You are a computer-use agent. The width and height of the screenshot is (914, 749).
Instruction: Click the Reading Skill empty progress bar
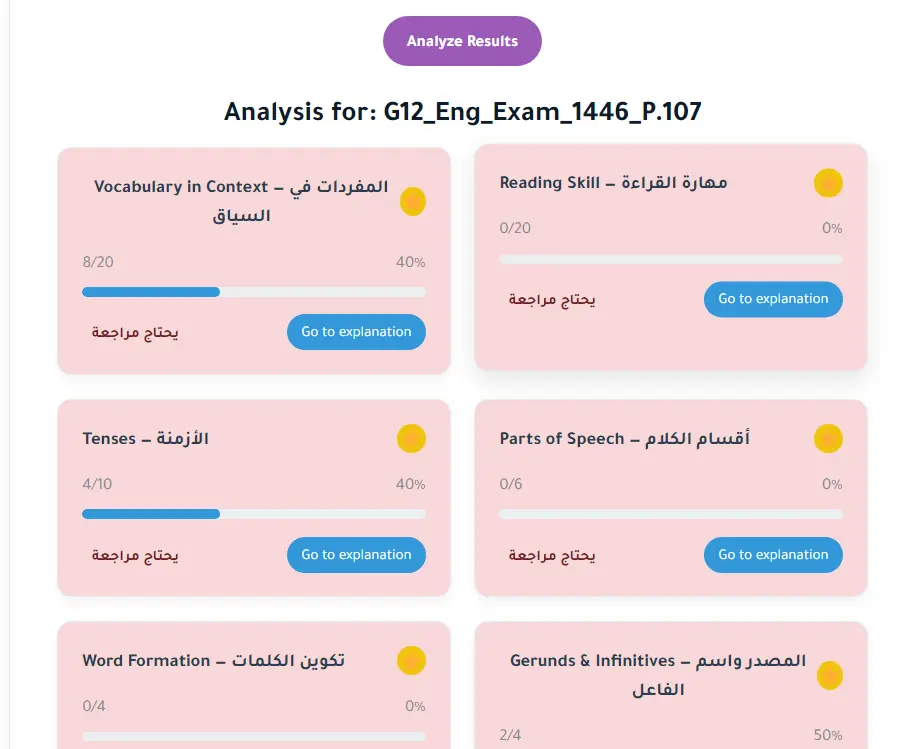pyautogui.click(x=670, y=259)
